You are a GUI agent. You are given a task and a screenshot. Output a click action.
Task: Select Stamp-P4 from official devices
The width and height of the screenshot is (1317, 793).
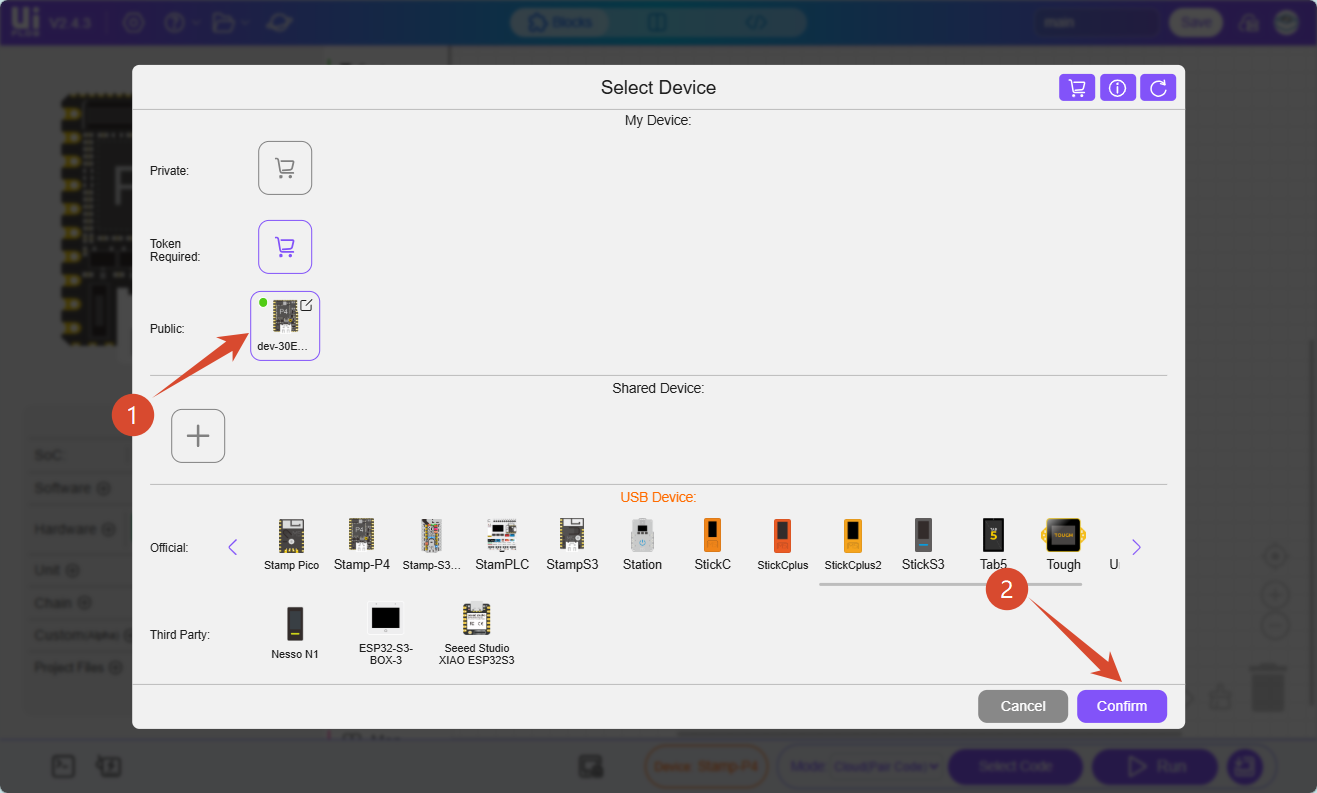pos(361,545)
